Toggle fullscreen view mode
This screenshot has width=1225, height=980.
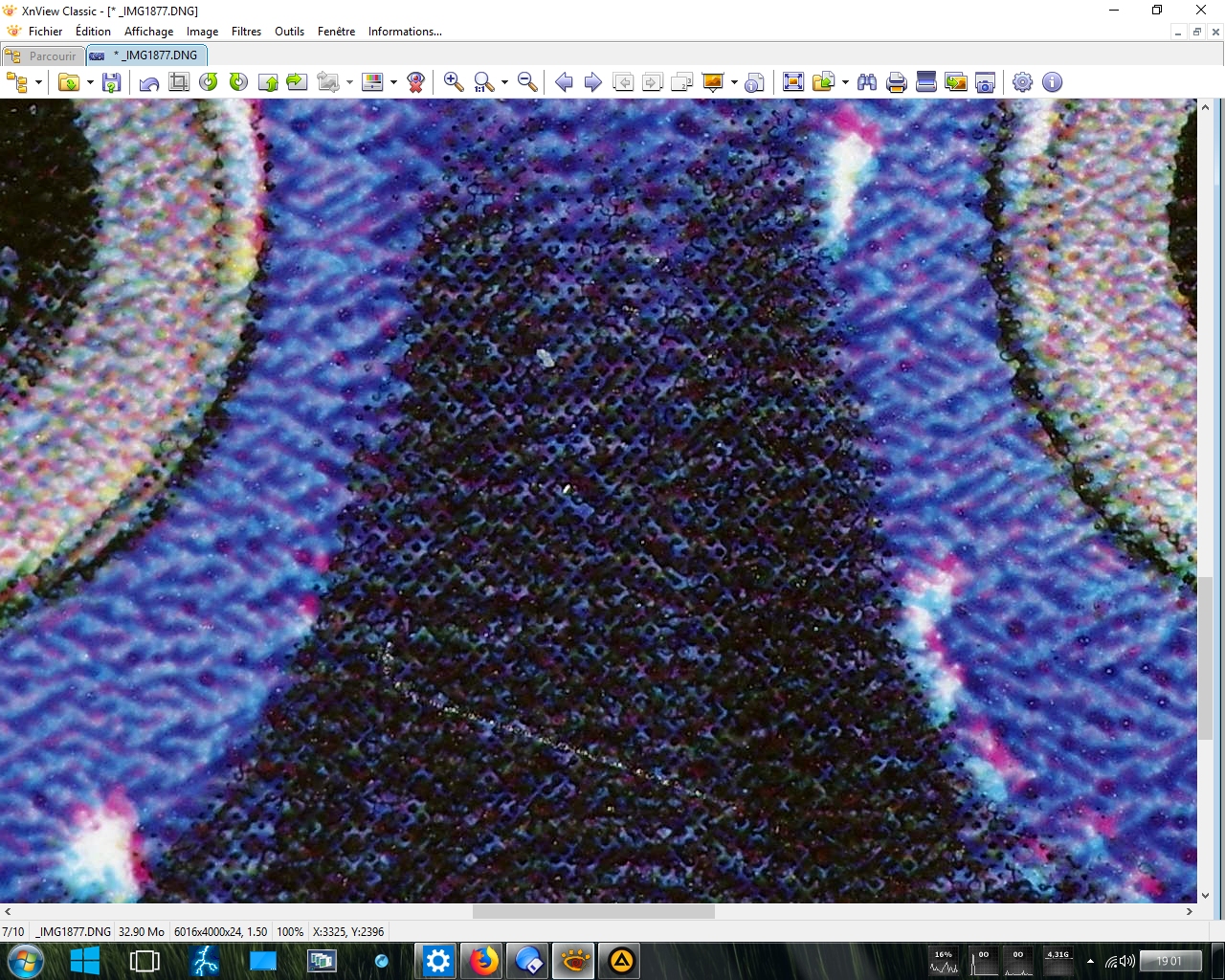(x=793, y=82)
